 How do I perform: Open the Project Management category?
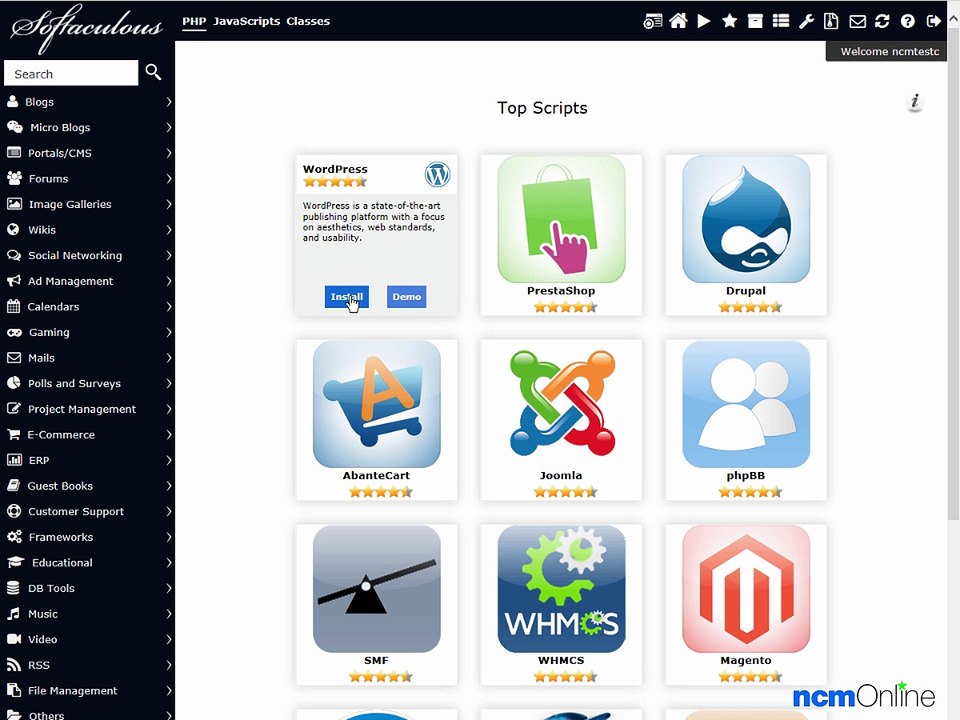pos(87,409)
